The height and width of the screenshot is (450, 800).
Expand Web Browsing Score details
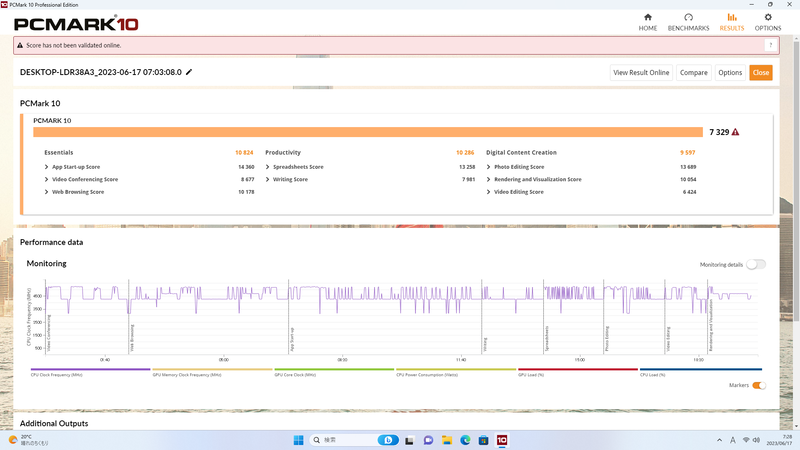[46, 192]
